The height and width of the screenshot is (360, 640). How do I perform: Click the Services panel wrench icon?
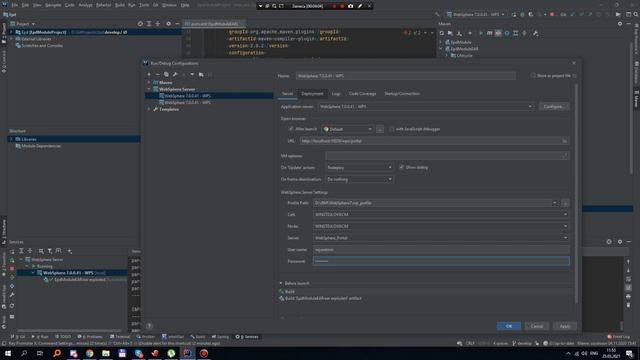click(x=12, y=295)
